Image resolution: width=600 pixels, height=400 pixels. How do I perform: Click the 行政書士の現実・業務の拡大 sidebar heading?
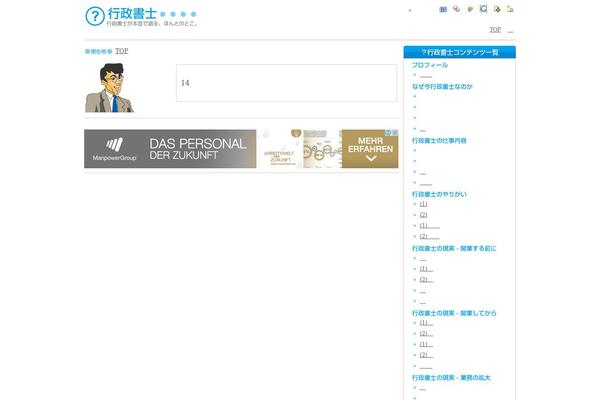point(451,377)
